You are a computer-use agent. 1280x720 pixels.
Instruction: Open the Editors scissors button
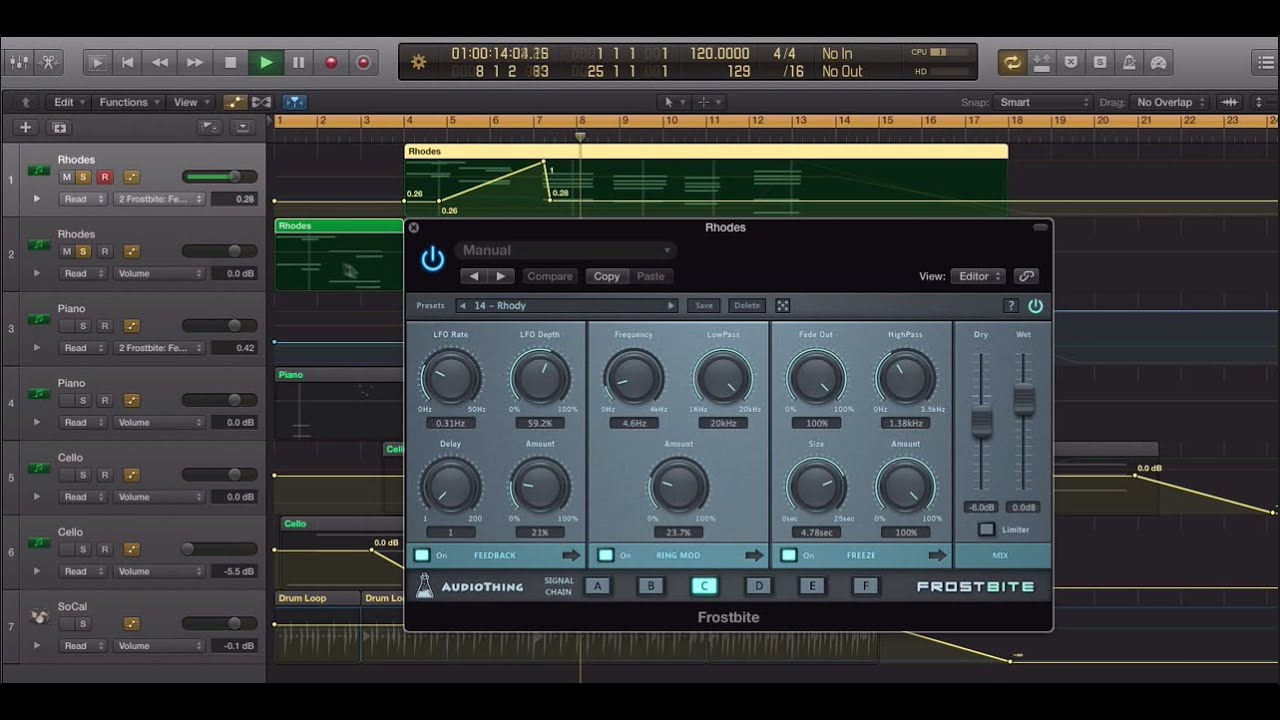pyautogui.click(x=50, y=62)
